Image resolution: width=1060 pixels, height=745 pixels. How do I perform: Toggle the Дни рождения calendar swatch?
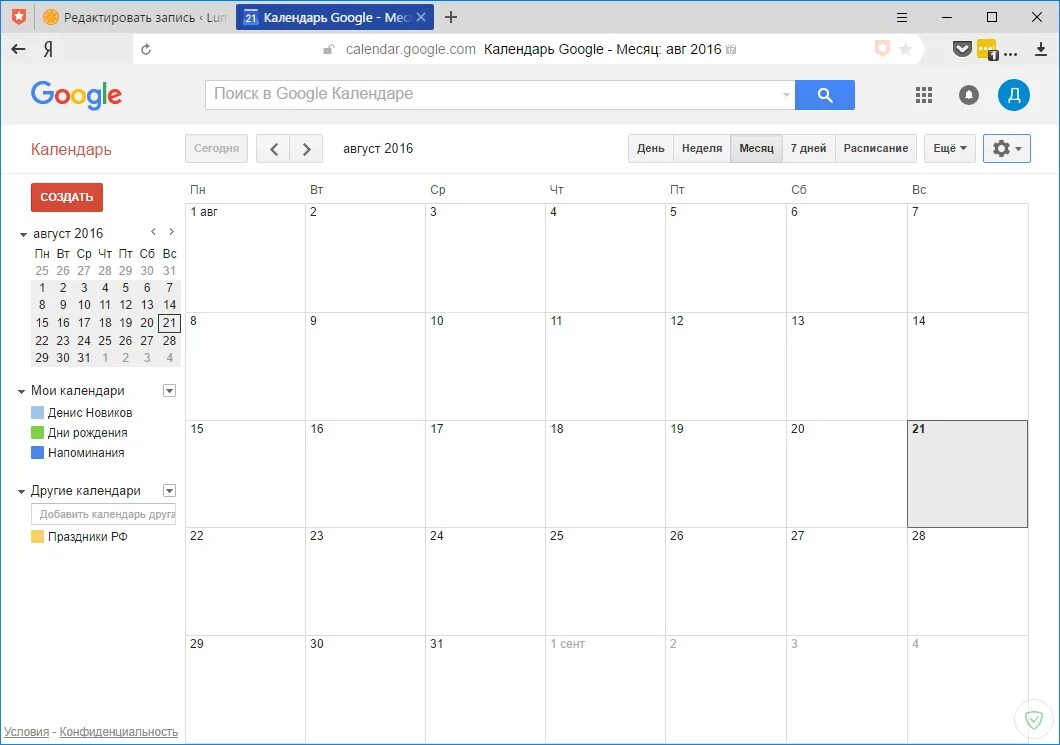pos(38,433)
